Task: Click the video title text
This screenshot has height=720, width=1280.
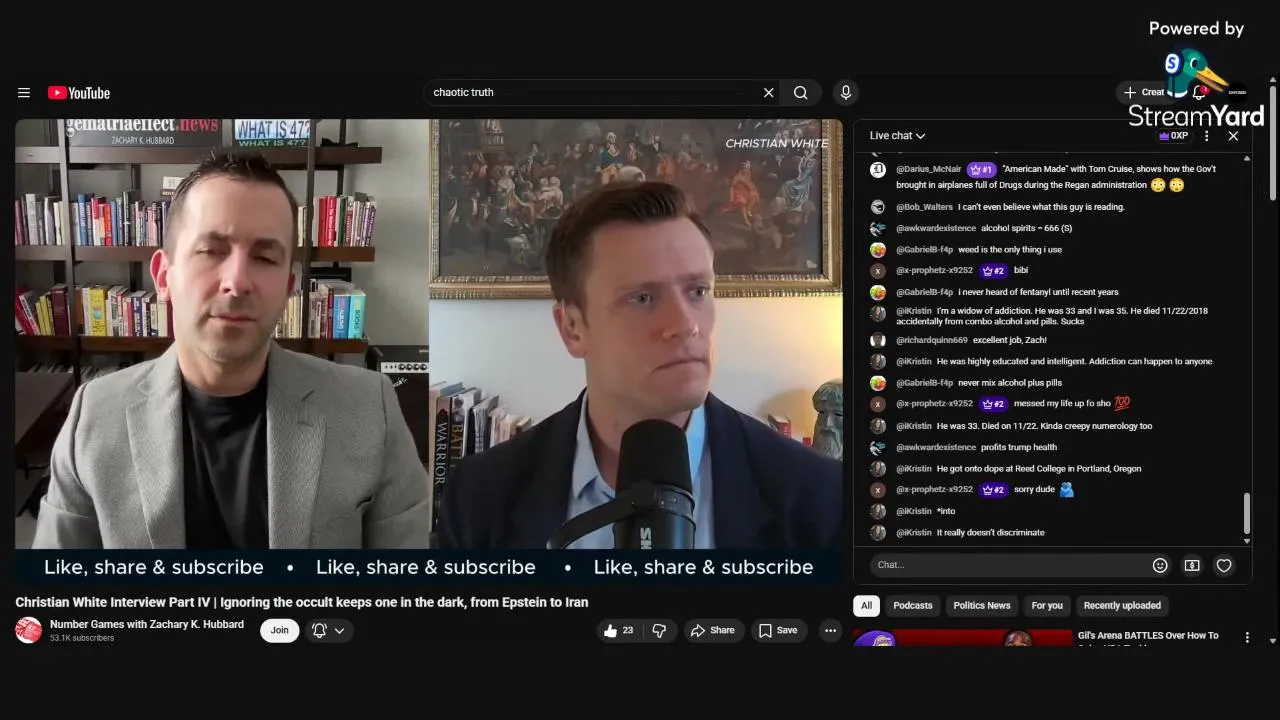Action: pos(302,602)
